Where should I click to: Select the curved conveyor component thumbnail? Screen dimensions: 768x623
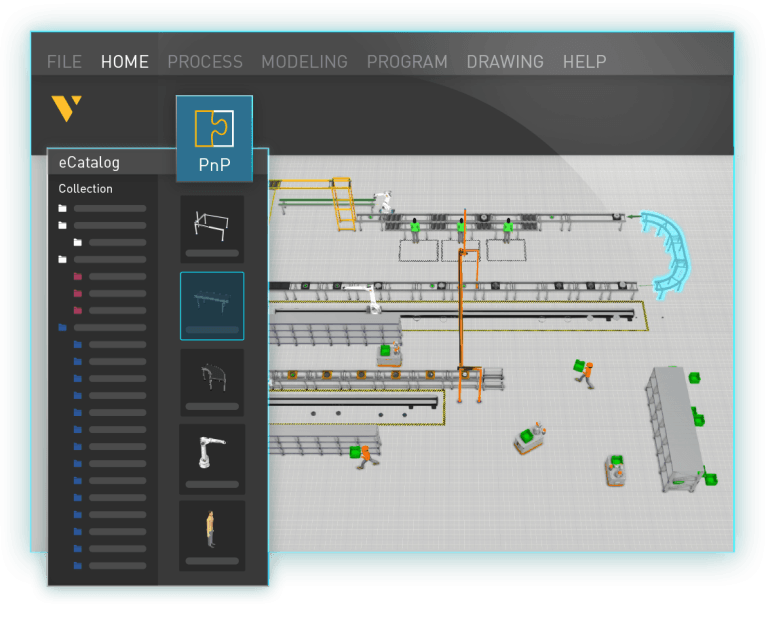(212, 378)
